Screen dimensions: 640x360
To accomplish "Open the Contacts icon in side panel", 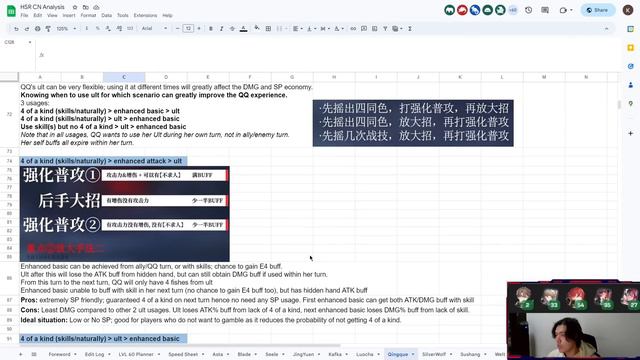I will coord(631,85).
